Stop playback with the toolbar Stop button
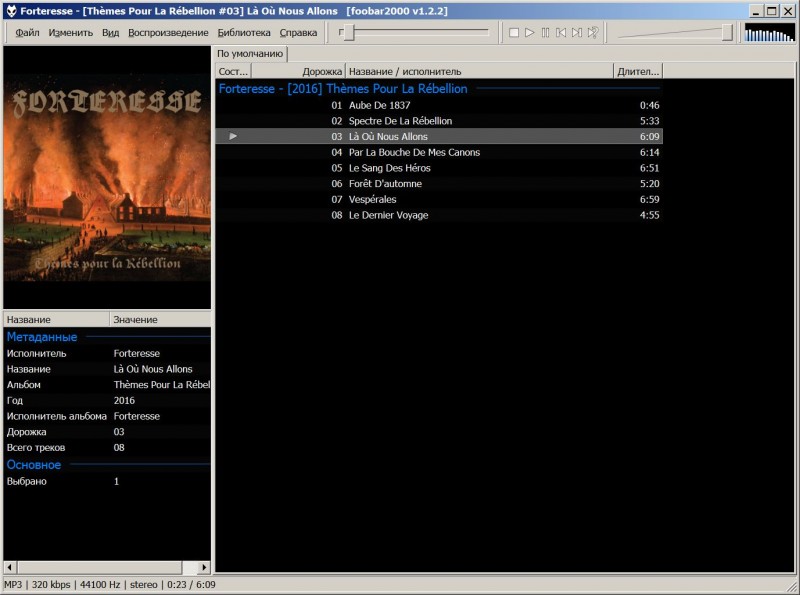The width and height of the screenshot is (800, 595). pyautogui.click(x=514, y=33)
